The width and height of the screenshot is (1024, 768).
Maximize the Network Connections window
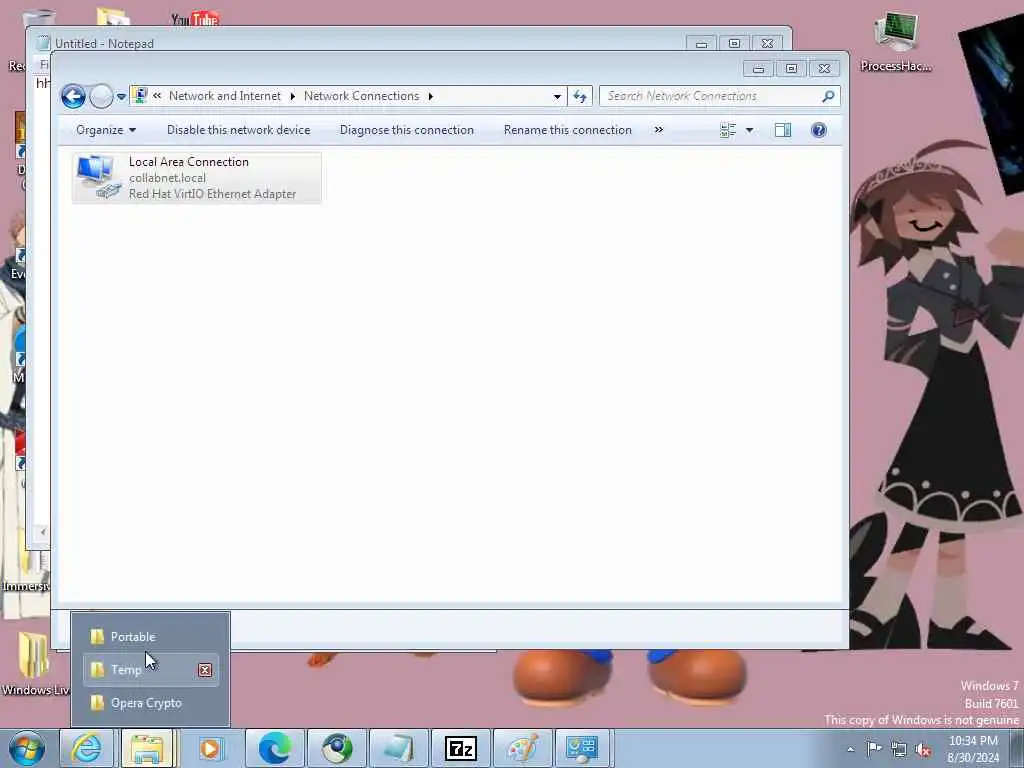[x=792, y=69]
